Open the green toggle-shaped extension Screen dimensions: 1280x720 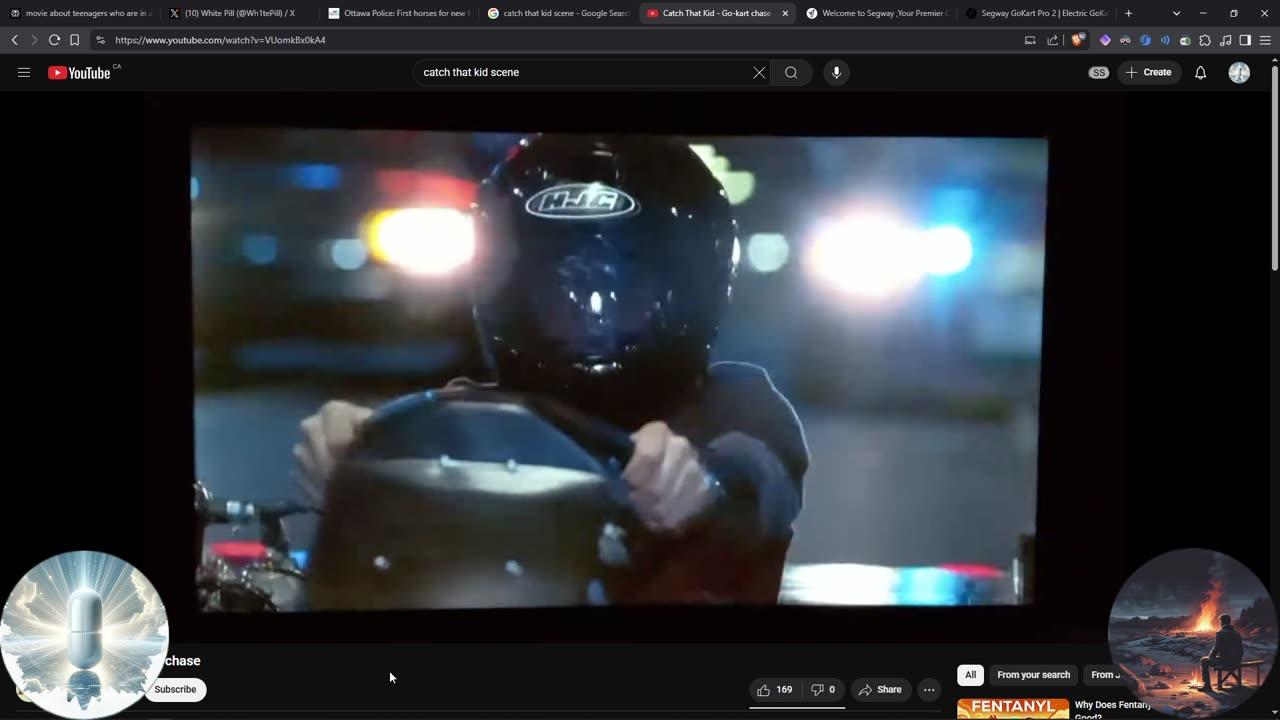click(1185, 40)
